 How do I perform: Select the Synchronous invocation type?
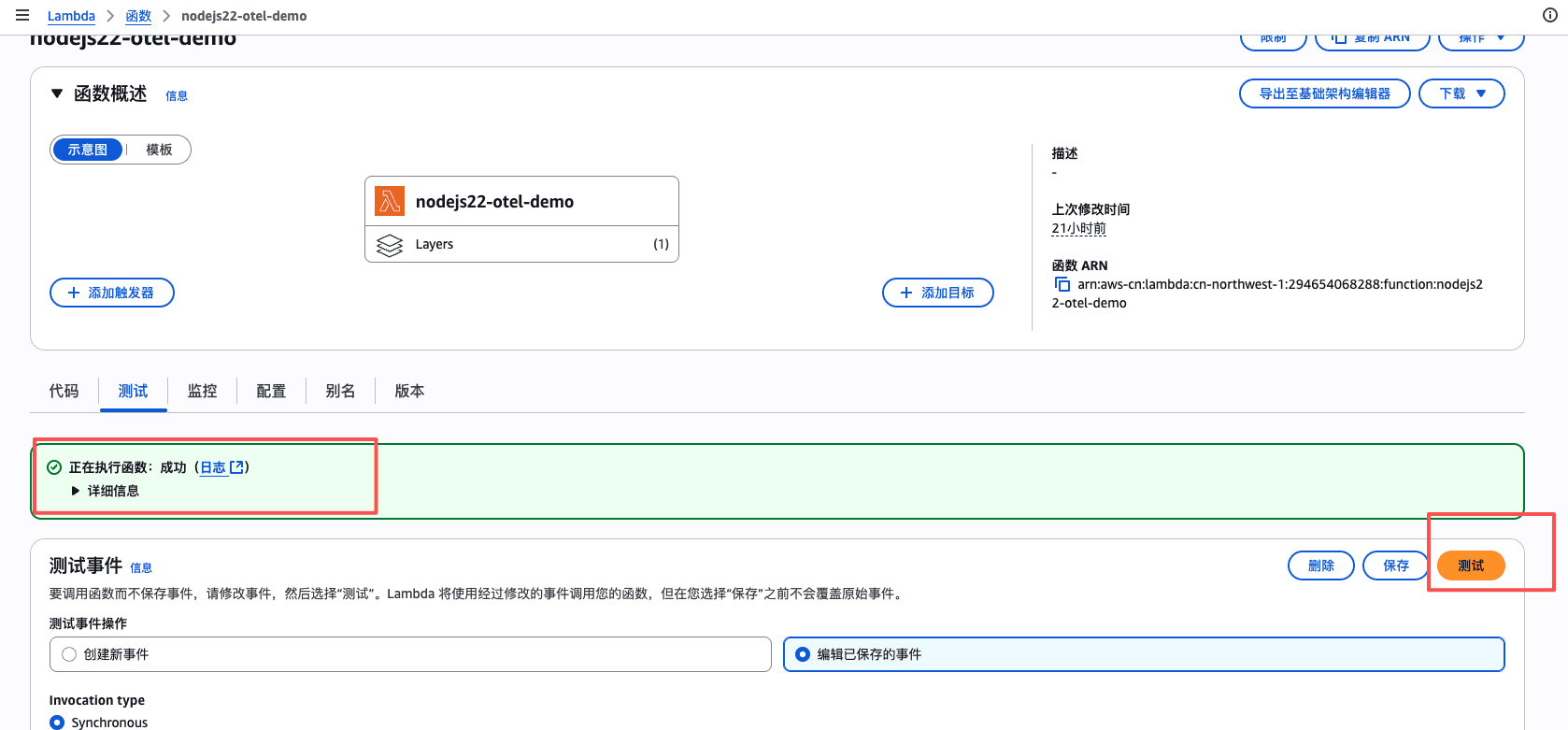58,722
